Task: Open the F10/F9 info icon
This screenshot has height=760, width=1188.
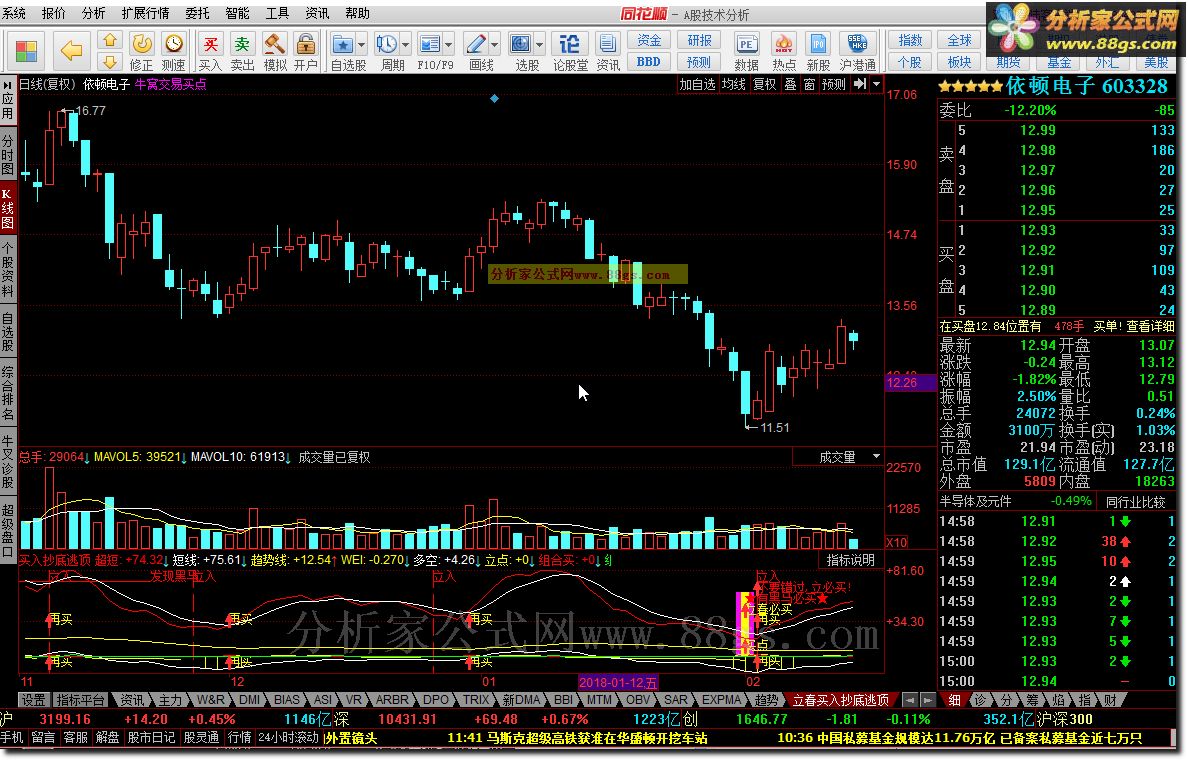Action: click(x=430, y=45)
